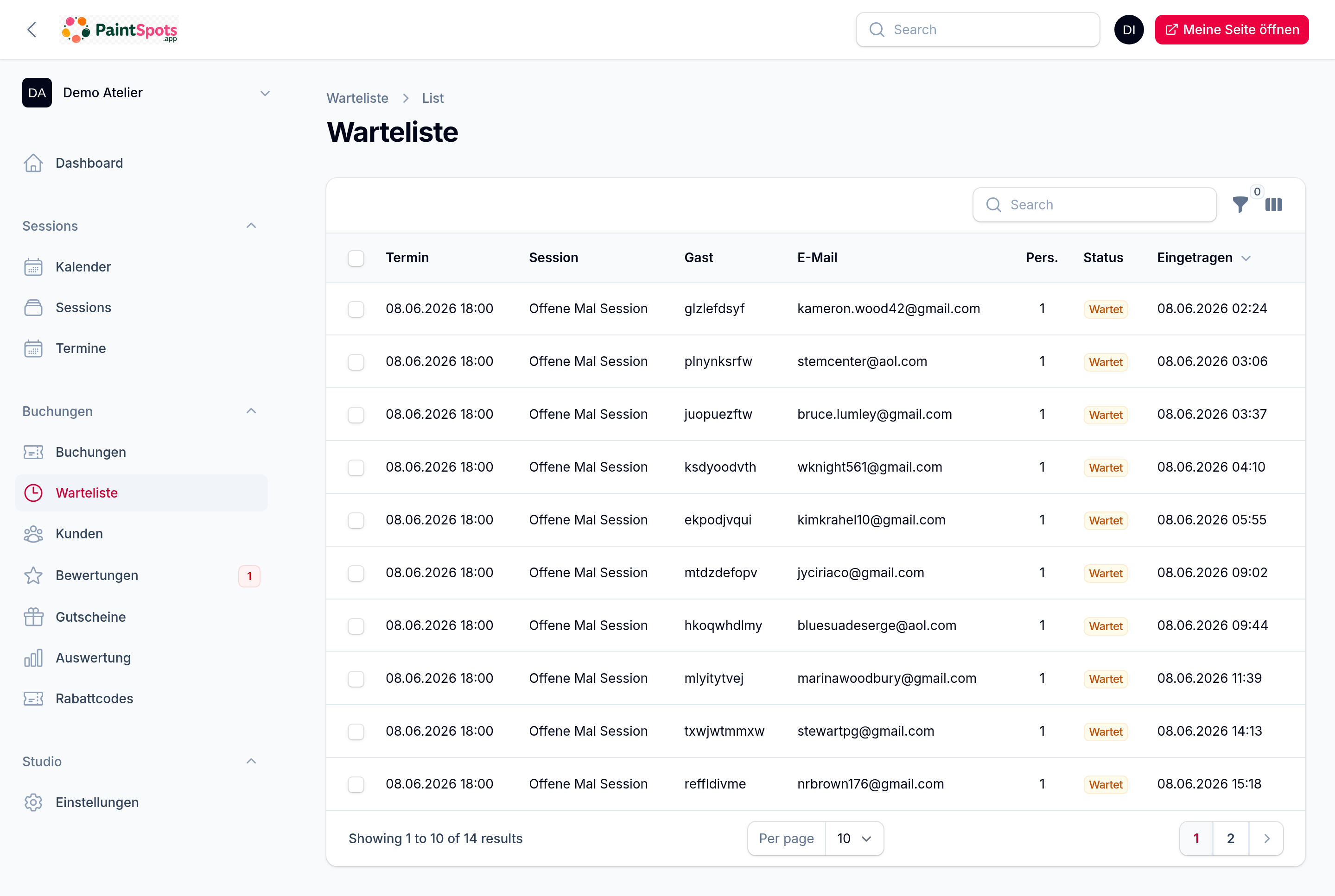Click the Einstellungen gear icon
The height and width of the screenshot is (896, 1335).
coord(33,802)
